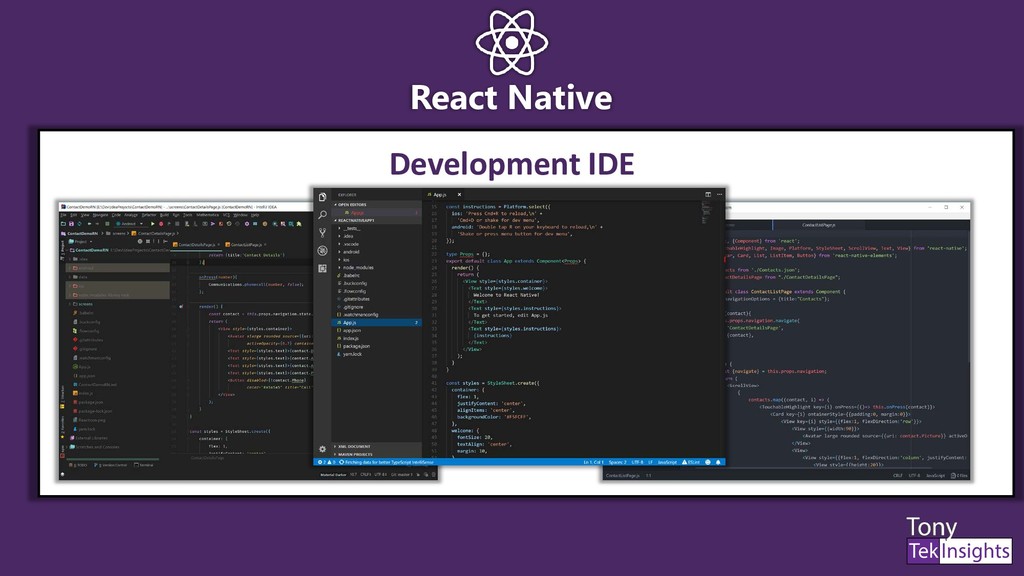Select the App.js tab in VS Code
This screenshot has height=576, width=1024.
439,194
